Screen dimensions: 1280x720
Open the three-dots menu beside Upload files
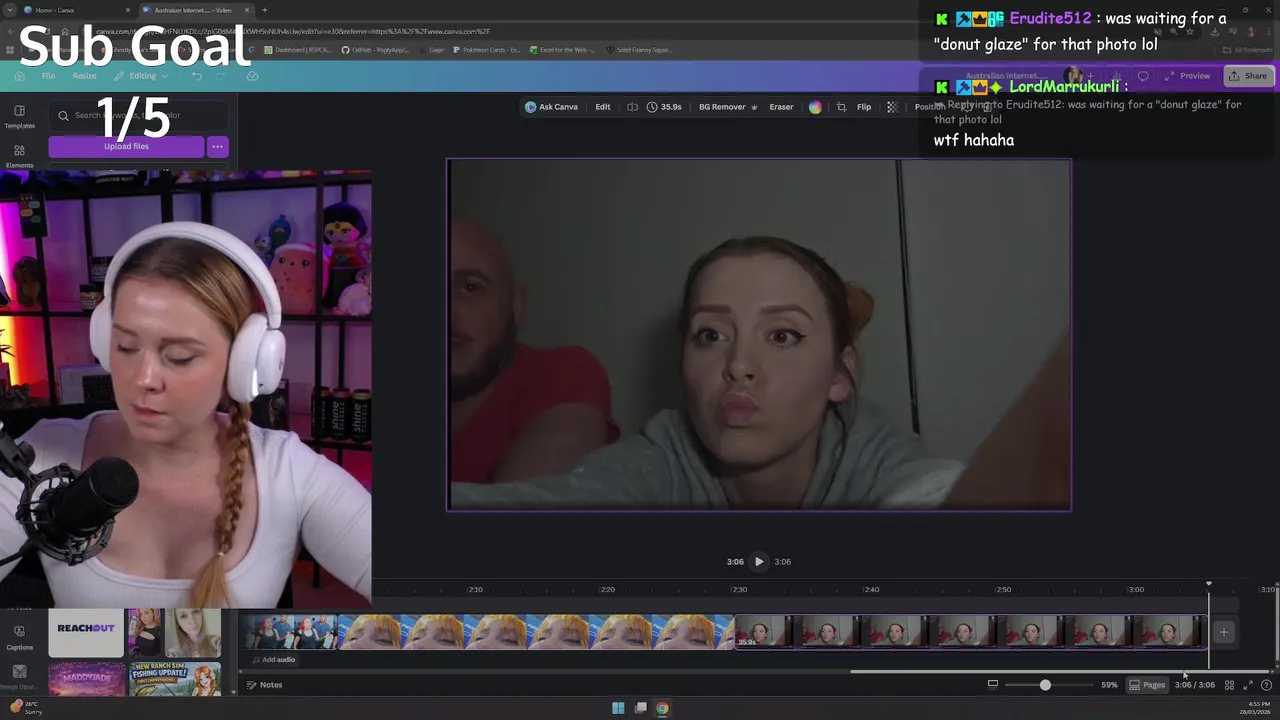(x=217, y=147)
